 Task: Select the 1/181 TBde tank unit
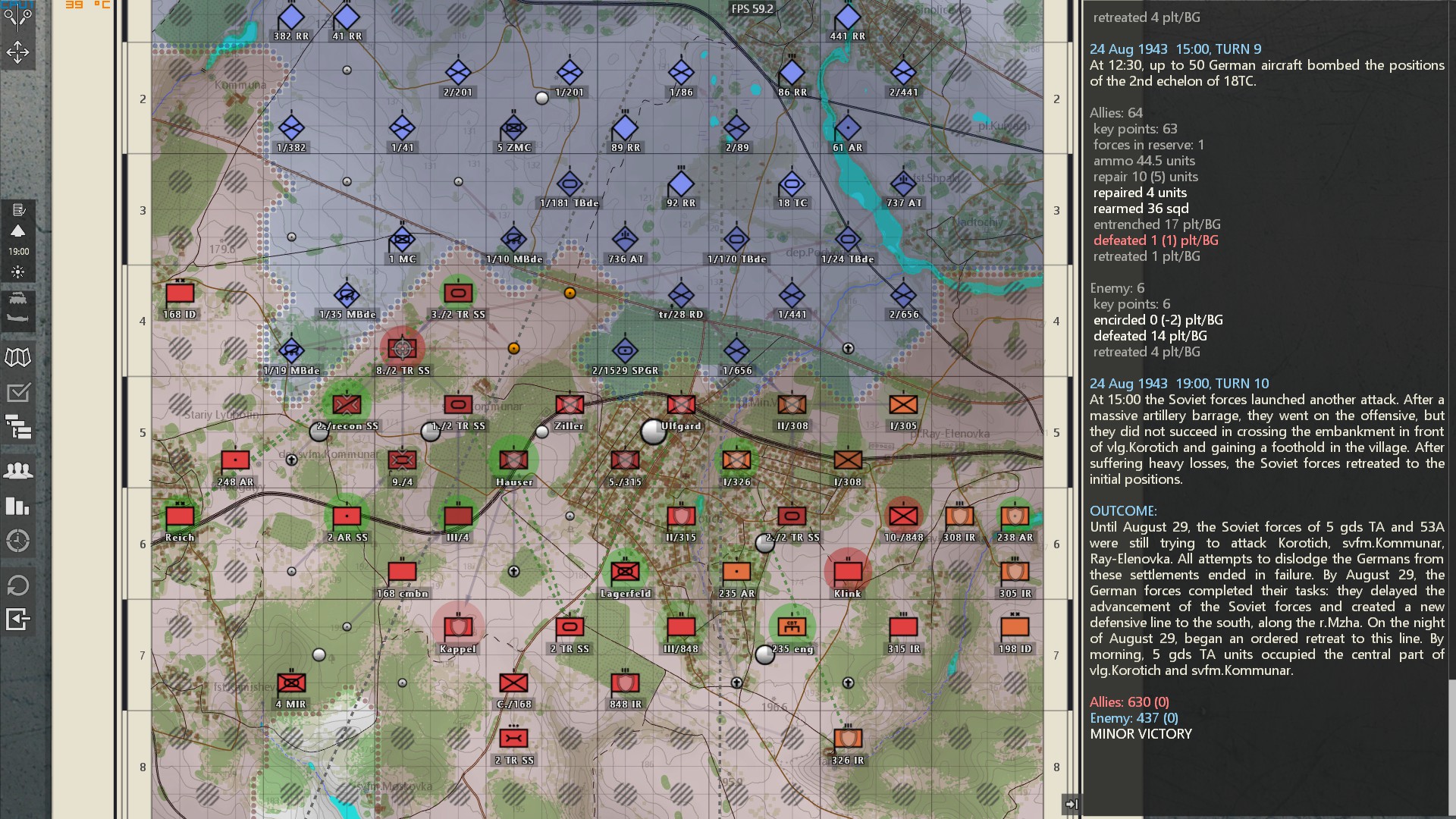click(x=570, y=184)
